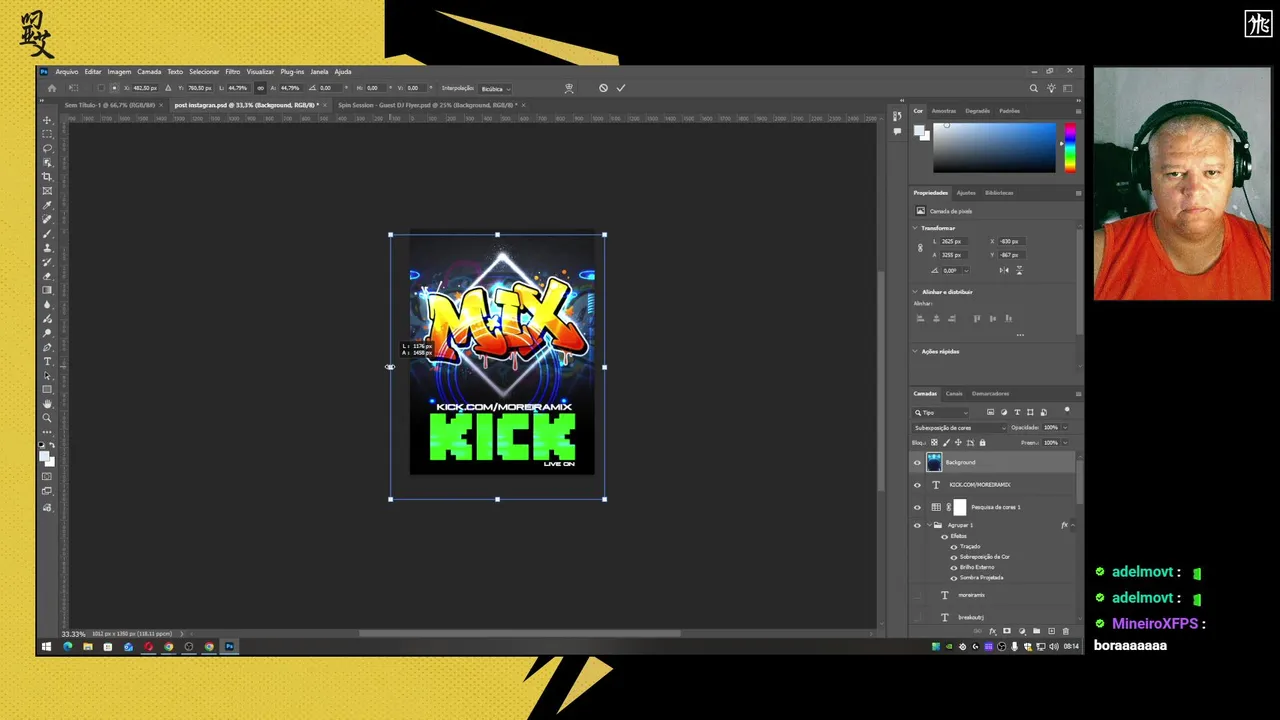This screenshot has width=1280, height=720.
Task: Click the foreground color swatch in Cor panel
Action: pyautogui.click(x=919, y=130)
